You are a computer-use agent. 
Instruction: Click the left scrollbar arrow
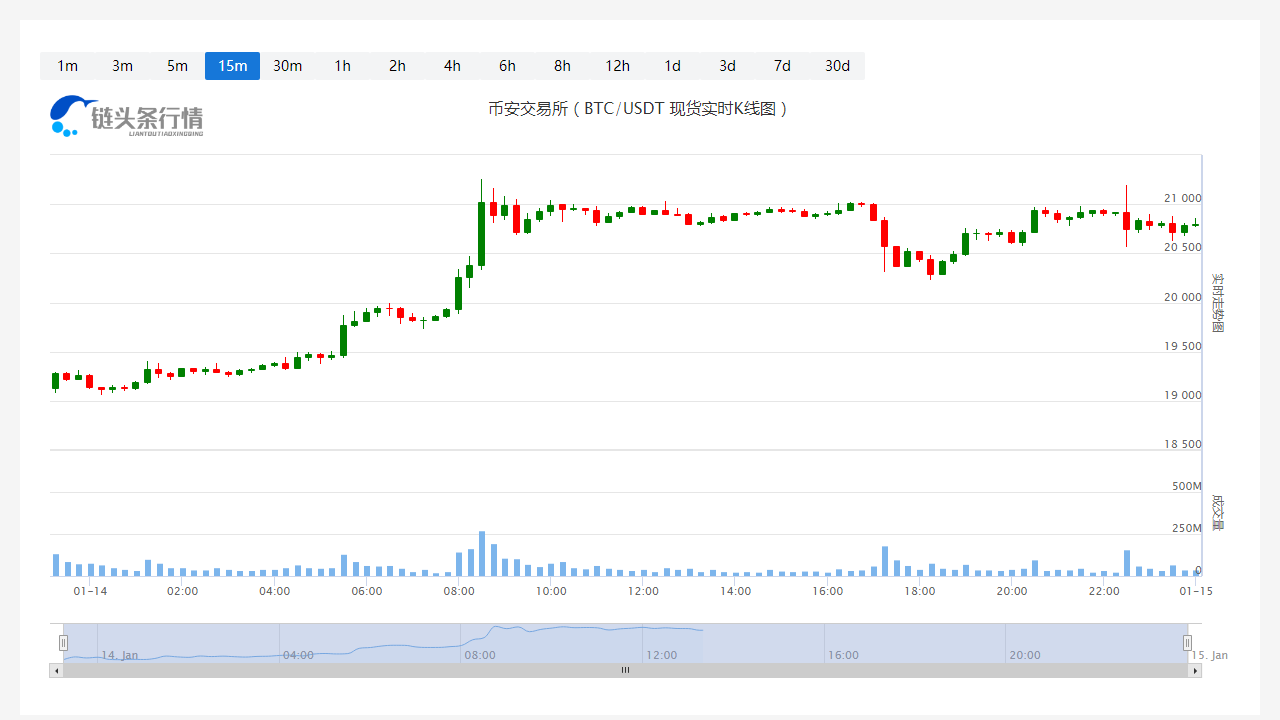point(56,670)
